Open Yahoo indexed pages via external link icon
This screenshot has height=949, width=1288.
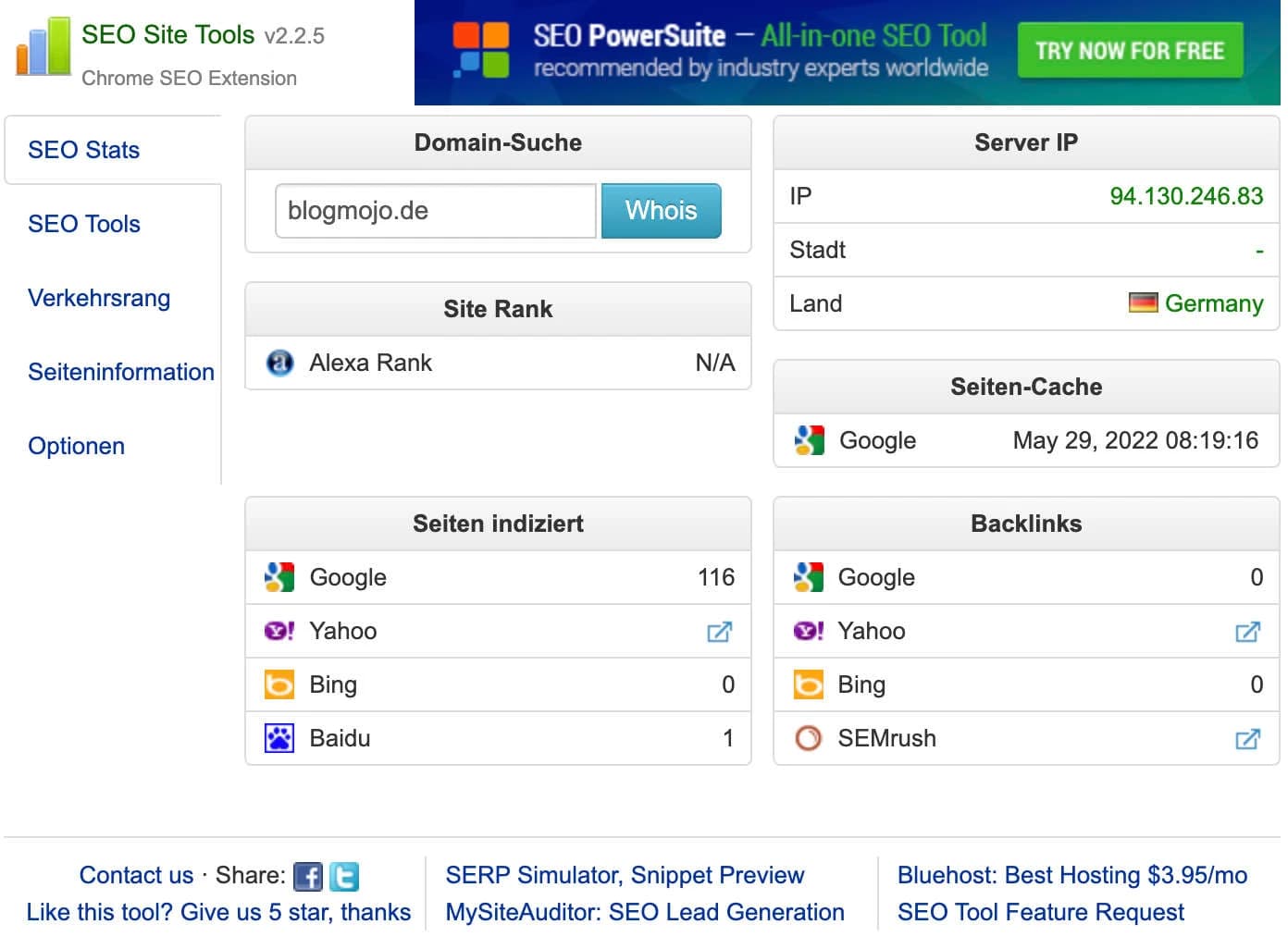pos(720,632)
